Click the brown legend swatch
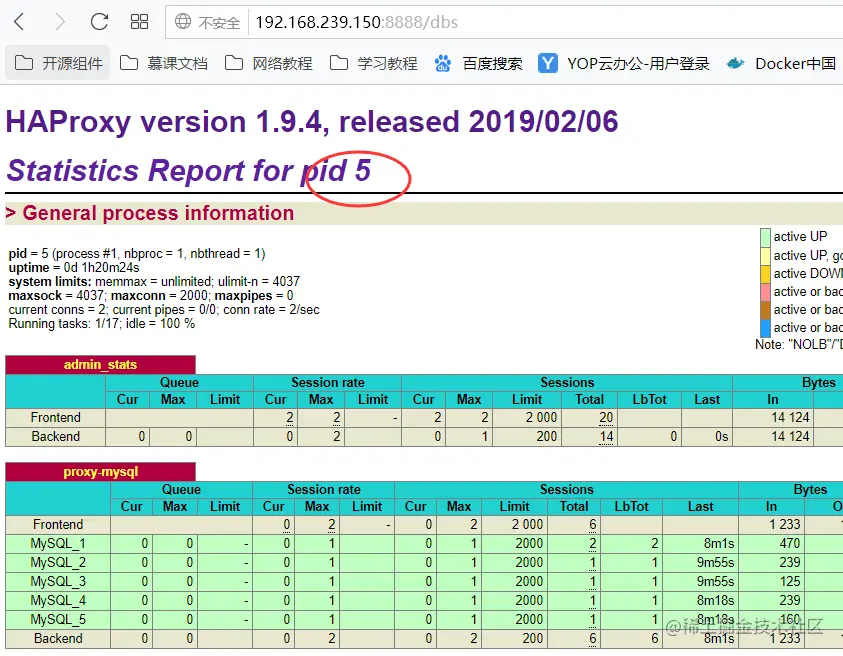The height and width of the screenshot is (656, 843). 765,310
